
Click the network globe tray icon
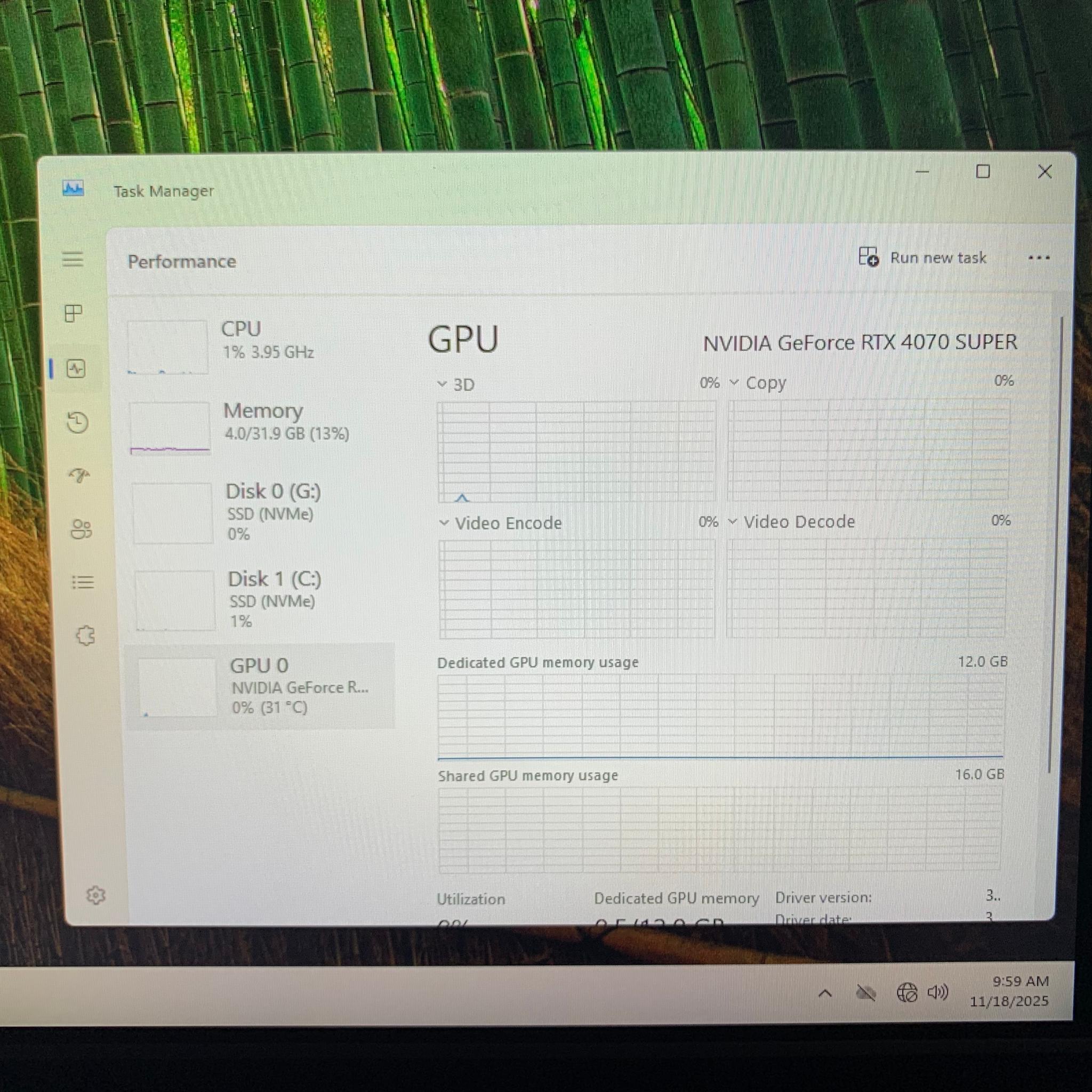point(907,992)
